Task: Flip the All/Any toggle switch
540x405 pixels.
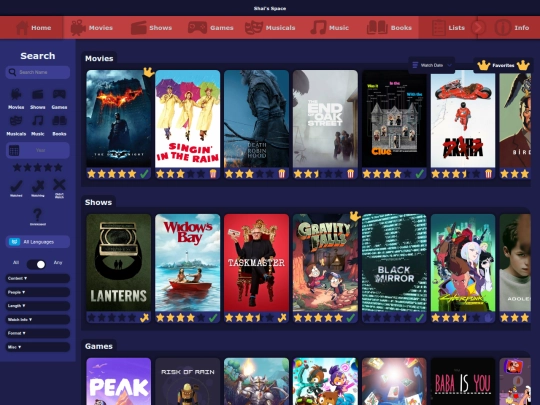Action: [37, 264]
